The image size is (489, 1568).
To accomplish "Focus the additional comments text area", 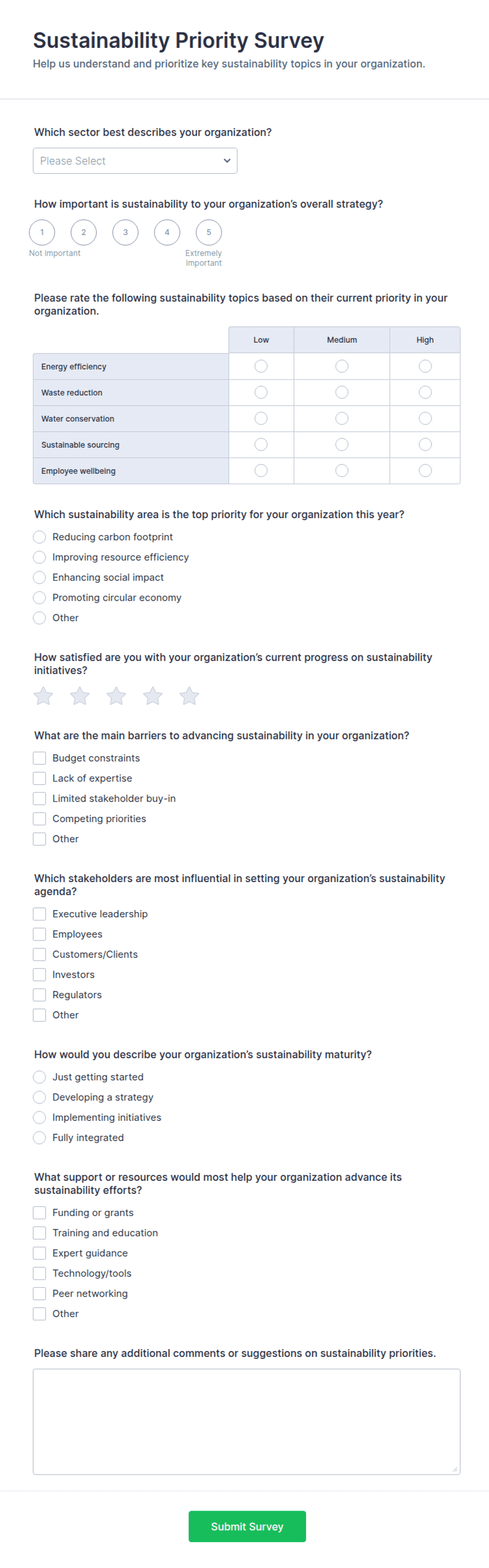I will (x=246, y=1421).
